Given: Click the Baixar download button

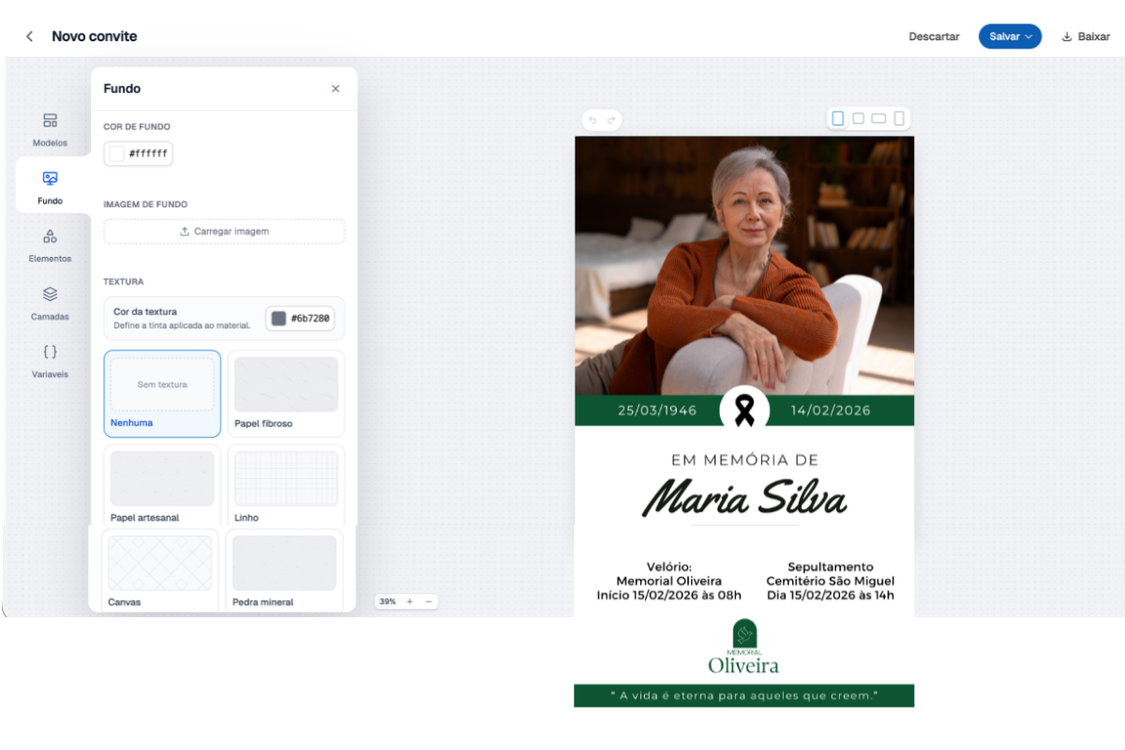Looking at the screenshot, I should 1086,37.
